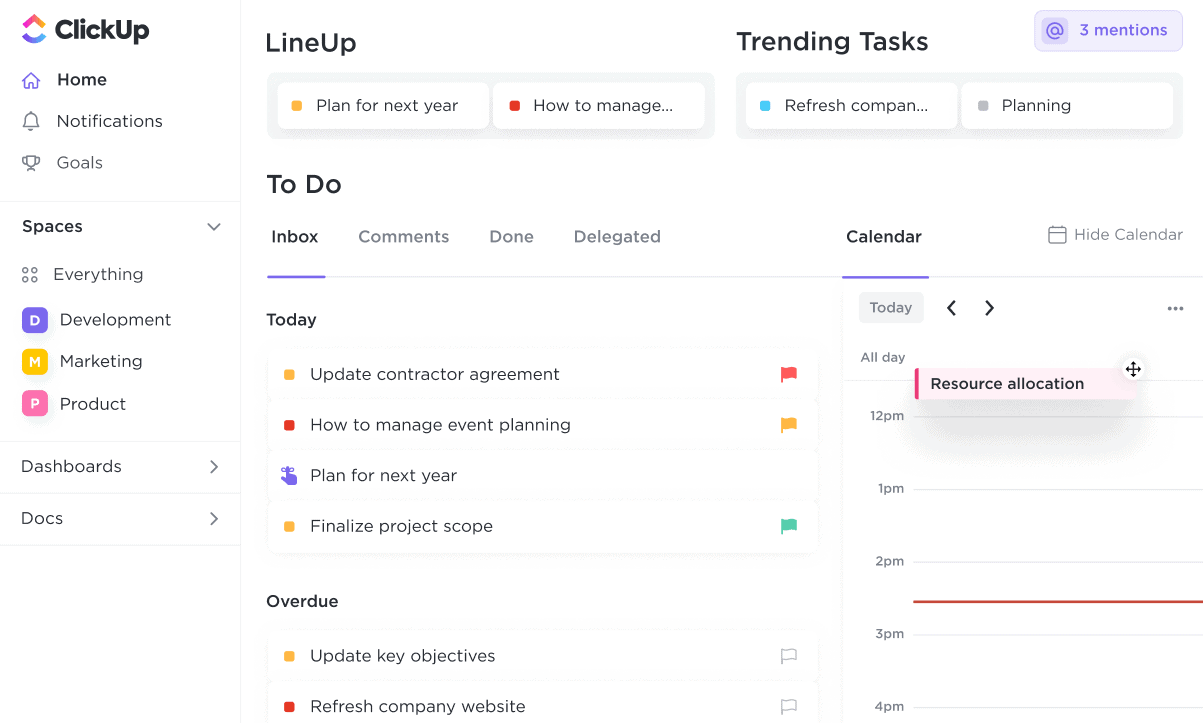Click yellow status square on Finalize project scope

tap(289, 526)
